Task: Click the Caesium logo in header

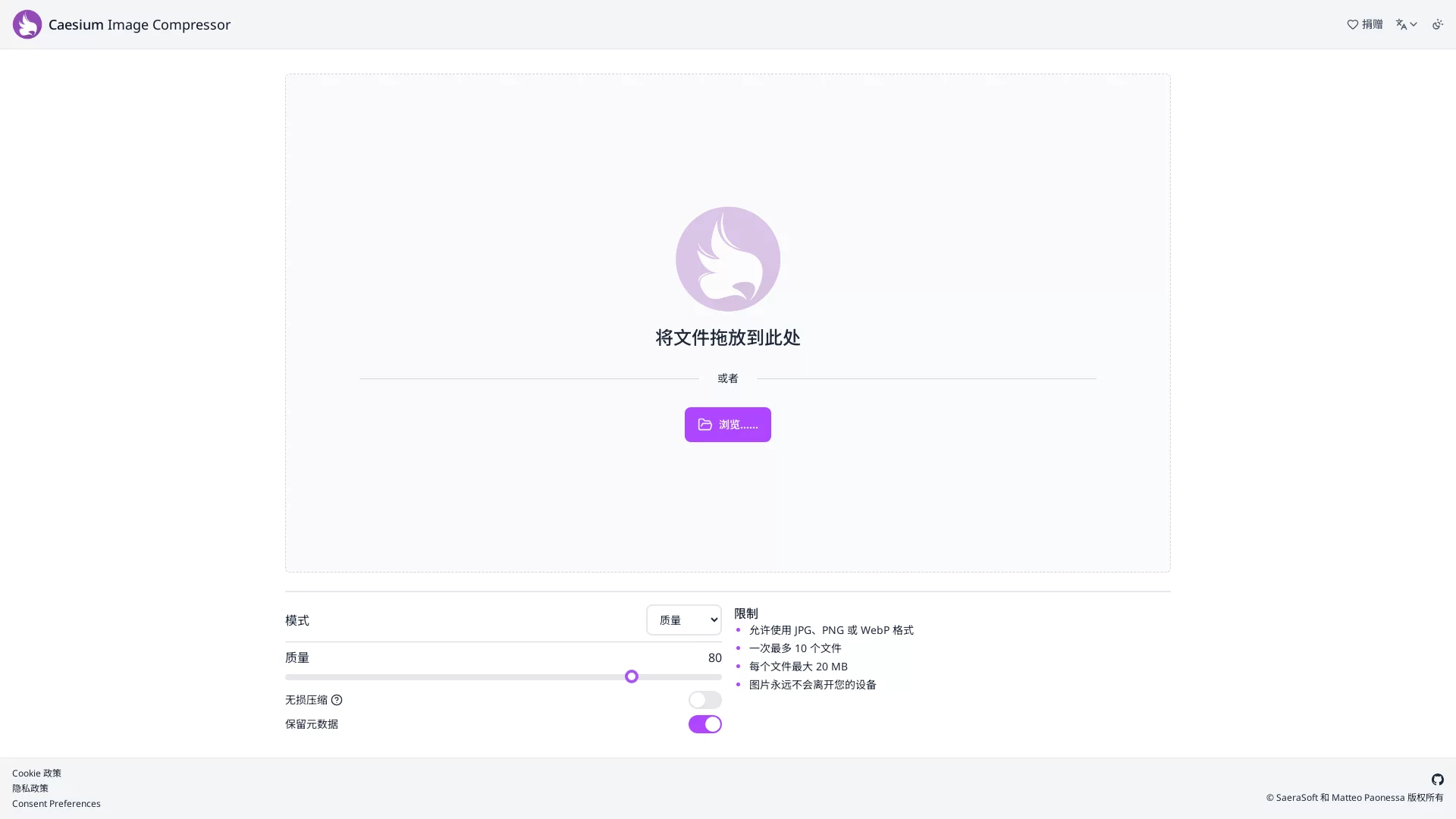Action: pos(27,24)
